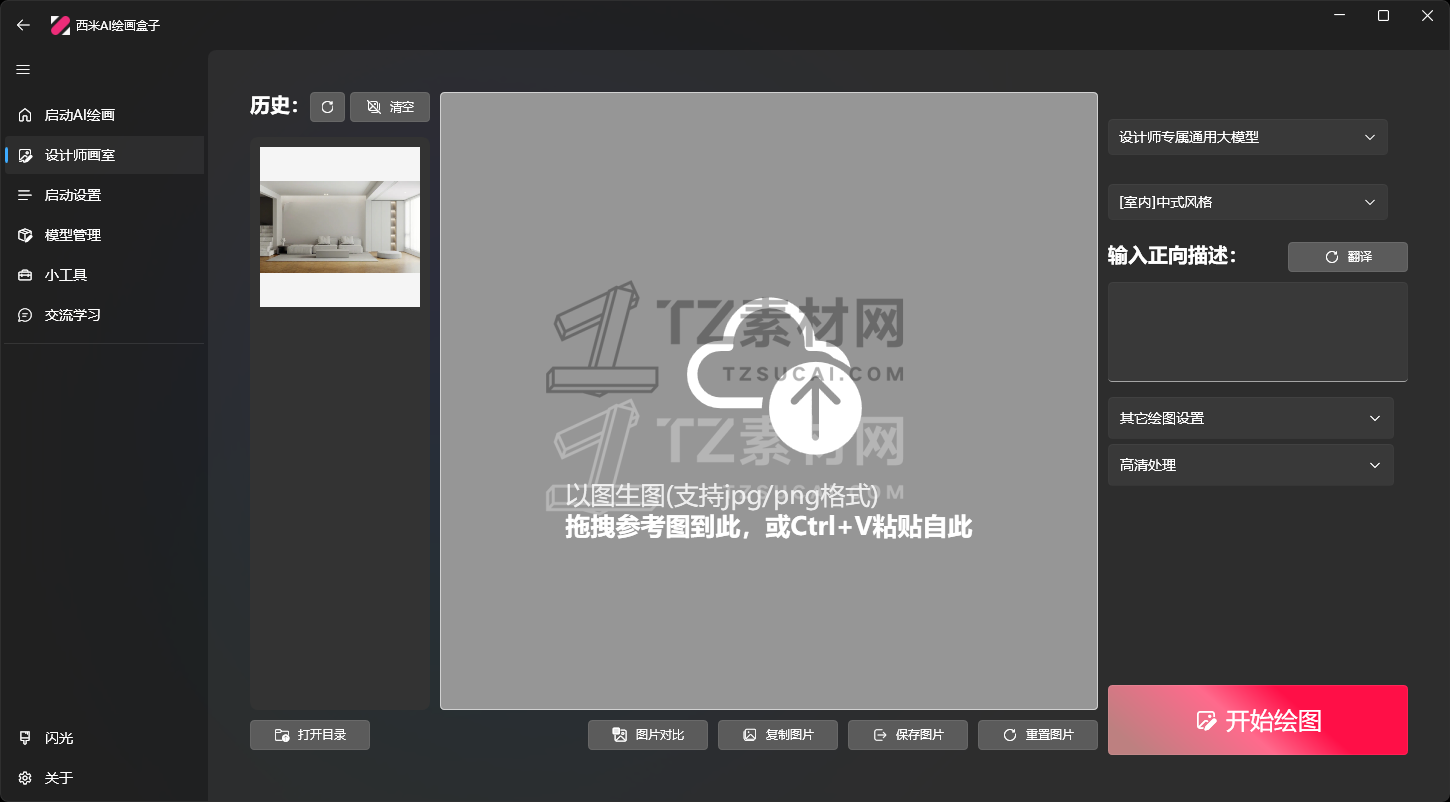1450x802 pixels.
Task: Click the back arrow in the title bar
Action: pyautogui.click(x=24, y=25)
